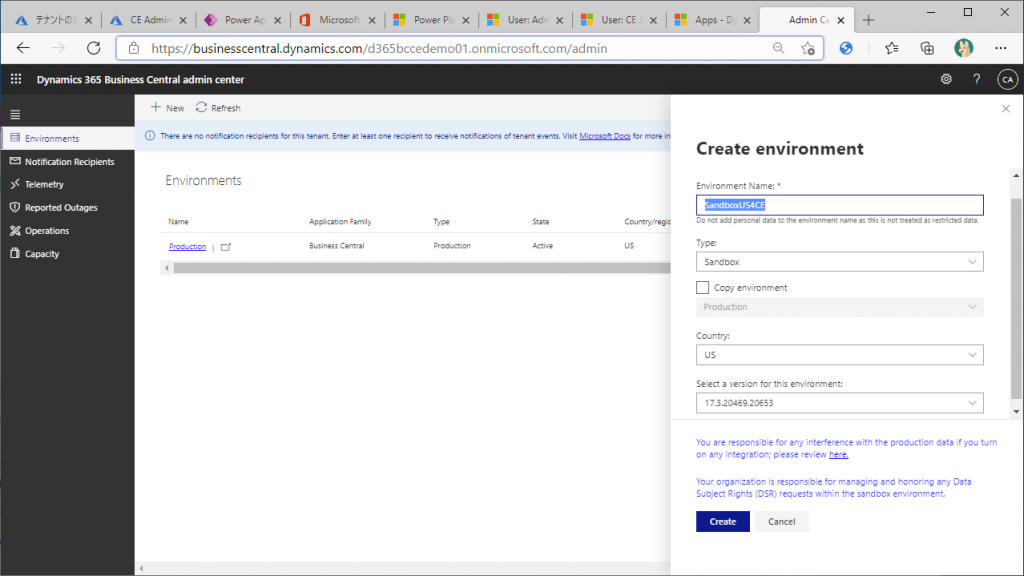Close the Power Apps browser tab

point(278,20)
